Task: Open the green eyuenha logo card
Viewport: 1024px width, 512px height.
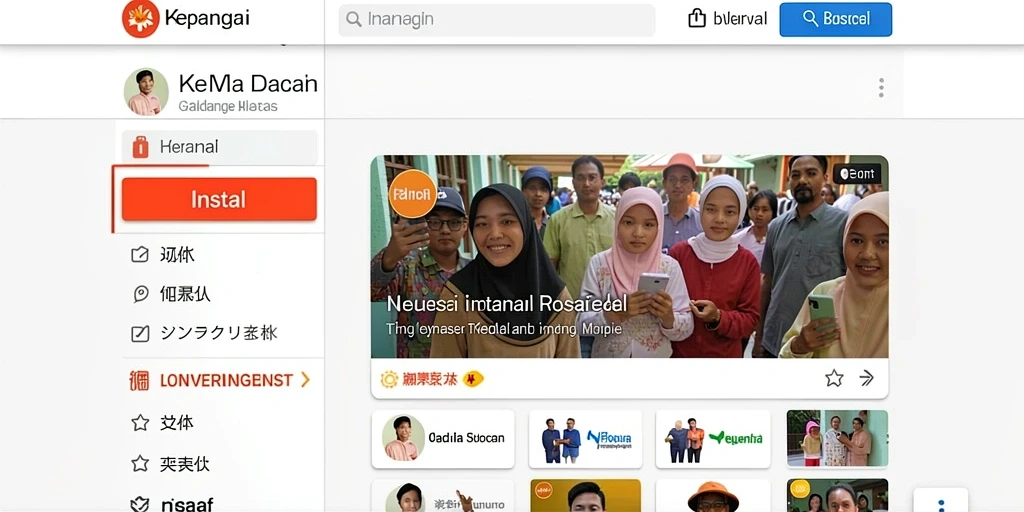Action: (712, 439)
